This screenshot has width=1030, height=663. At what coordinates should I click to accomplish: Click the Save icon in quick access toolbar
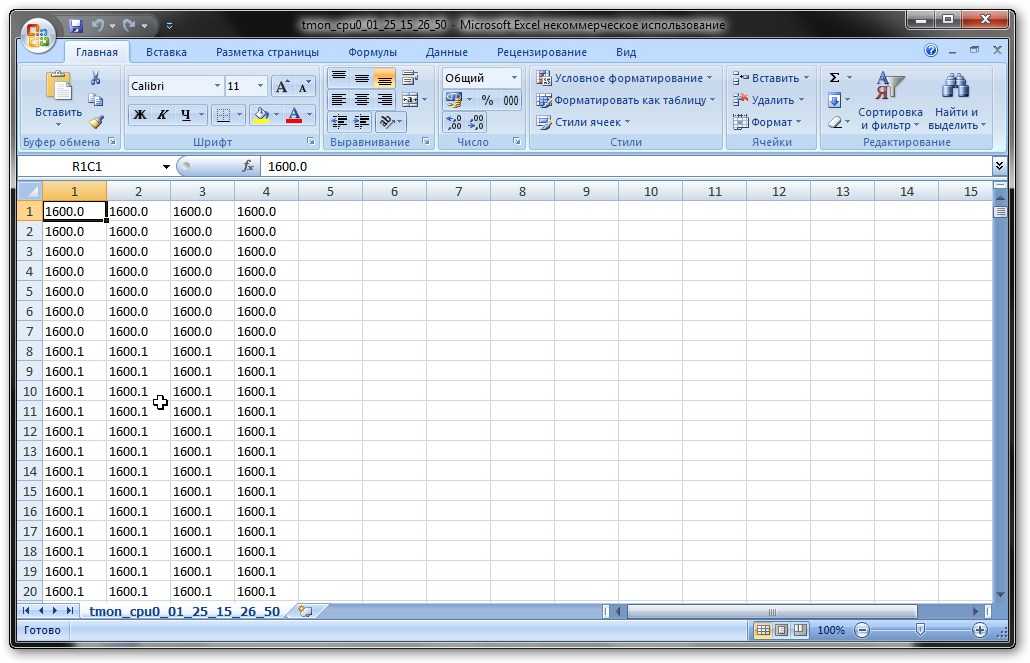[x=77, y=25]
